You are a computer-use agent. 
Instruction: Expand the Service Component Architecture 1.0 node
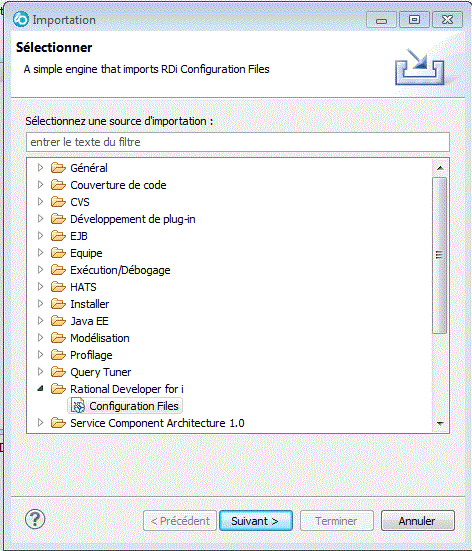coord(40,423)
